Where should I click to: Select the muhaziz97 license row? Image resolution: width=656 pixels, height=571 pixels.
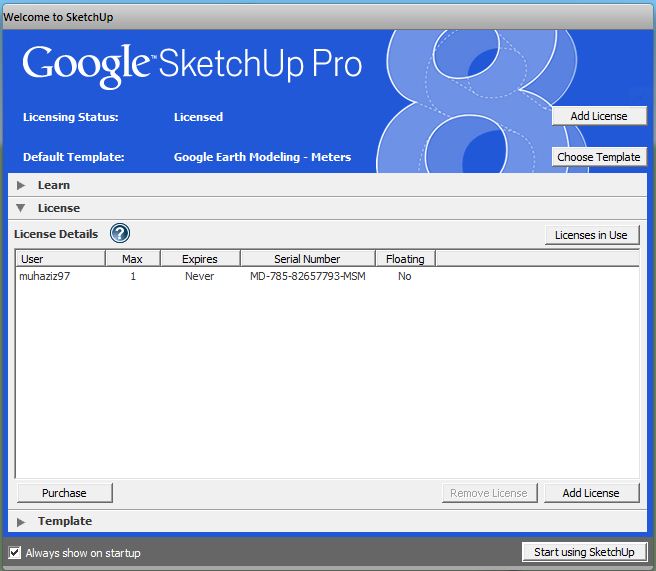pos(327,276)
